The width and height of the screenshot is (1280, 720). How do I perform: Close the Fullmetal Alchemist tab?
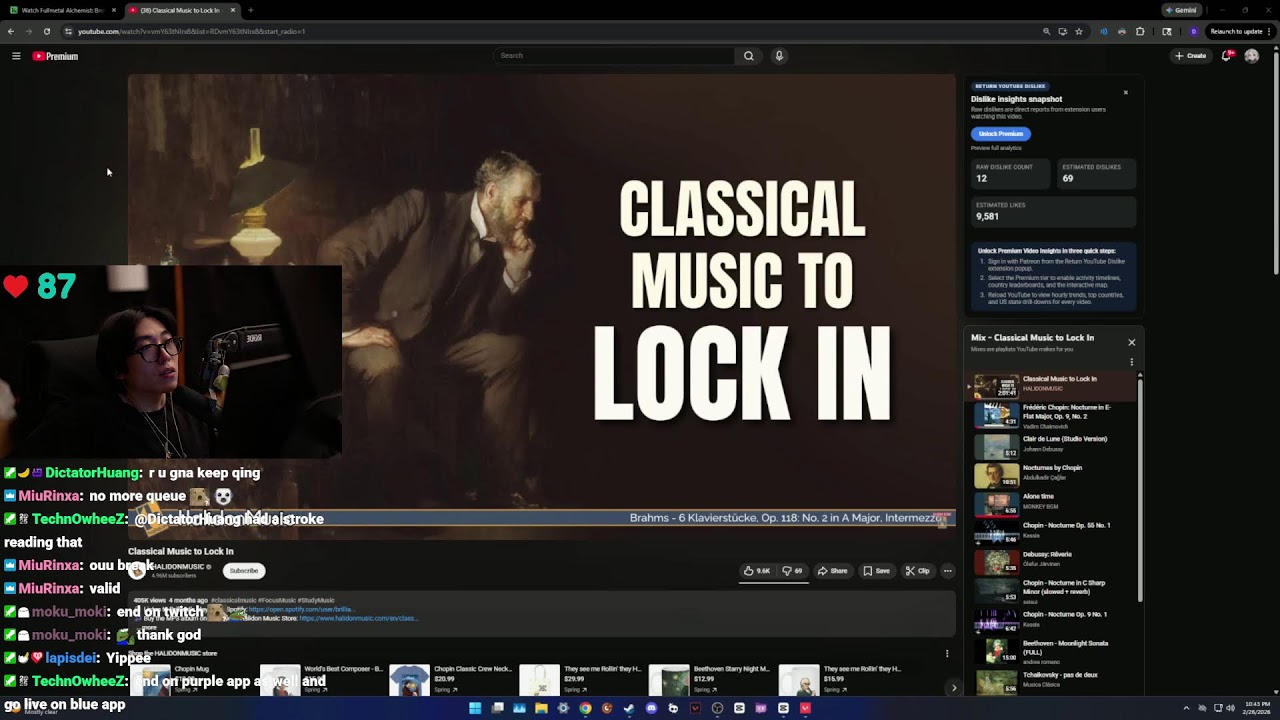click(x=114, y=10)
